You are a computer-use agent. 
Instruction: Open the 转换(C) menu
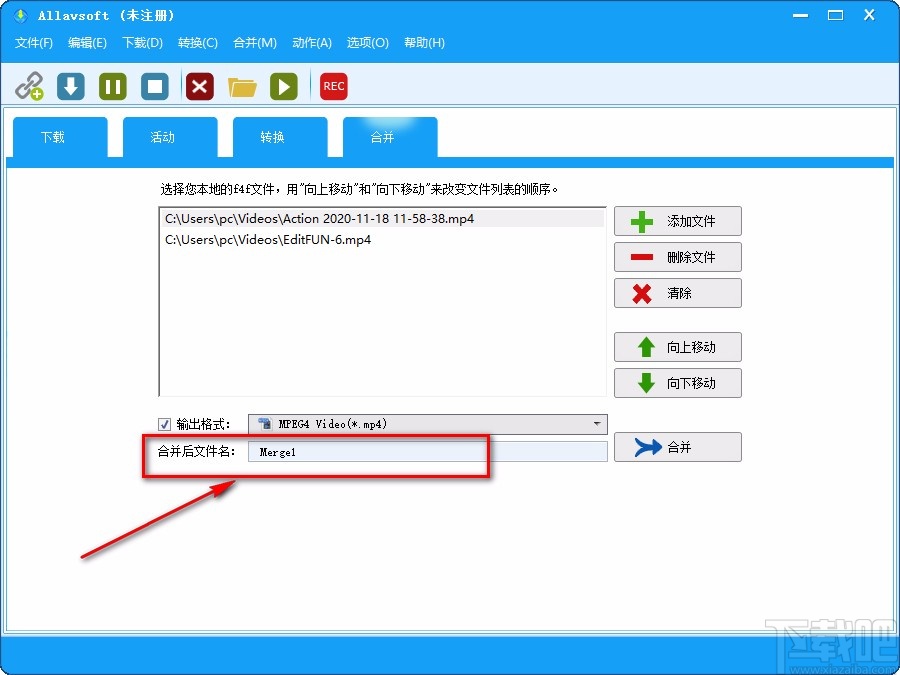coord(197,42)
